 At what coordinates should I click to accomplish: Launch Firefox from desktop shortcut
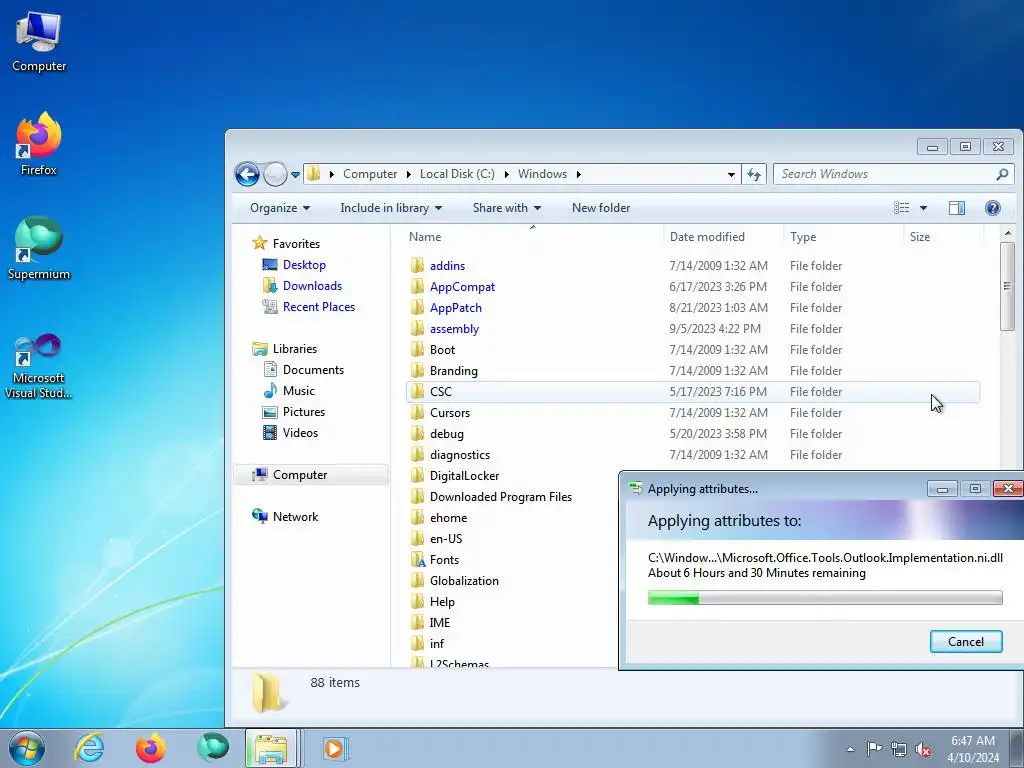click(x=39, y=144)
